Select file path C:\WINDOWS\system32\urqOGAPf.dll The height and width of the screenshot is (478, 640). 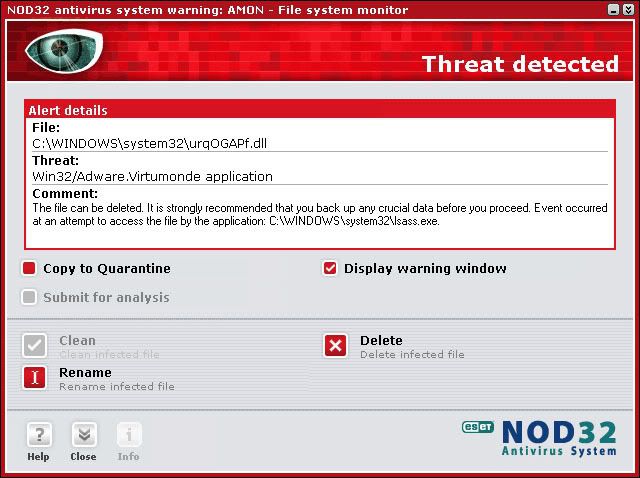149,143
